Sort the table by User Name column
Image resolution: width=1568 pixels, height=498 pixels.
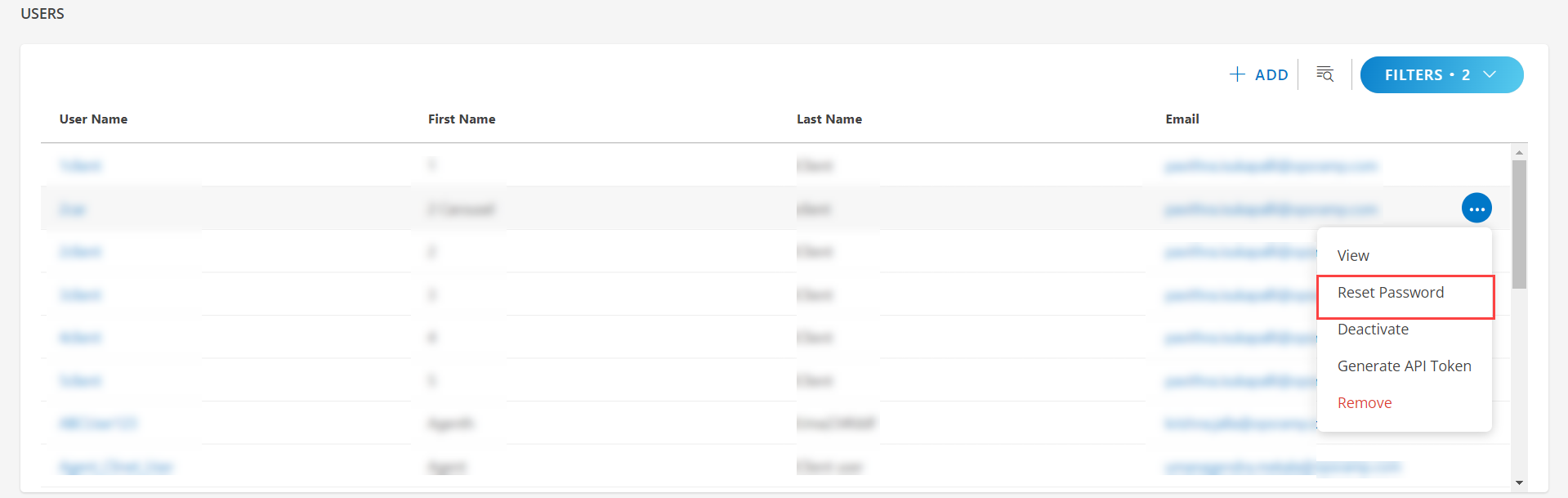(x=93, y=119)
